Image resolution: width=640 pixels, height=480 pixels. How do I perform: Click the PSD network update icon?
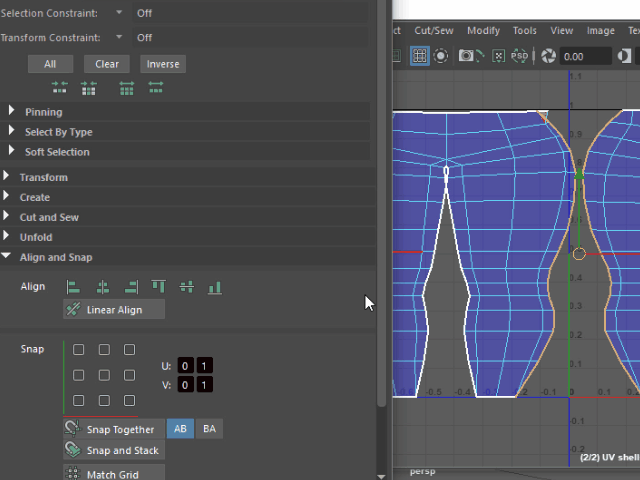[x=518, y=57]
